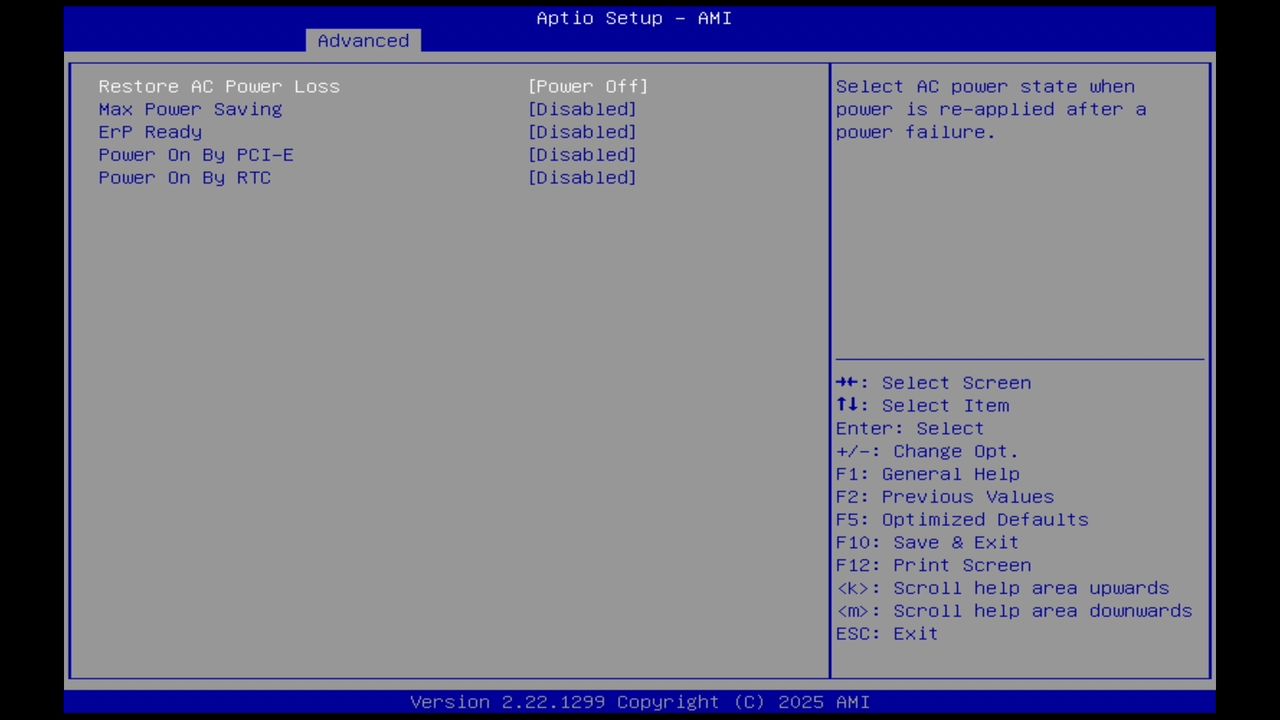Click 'F10: Save & Exit' entry

(927, 542)
